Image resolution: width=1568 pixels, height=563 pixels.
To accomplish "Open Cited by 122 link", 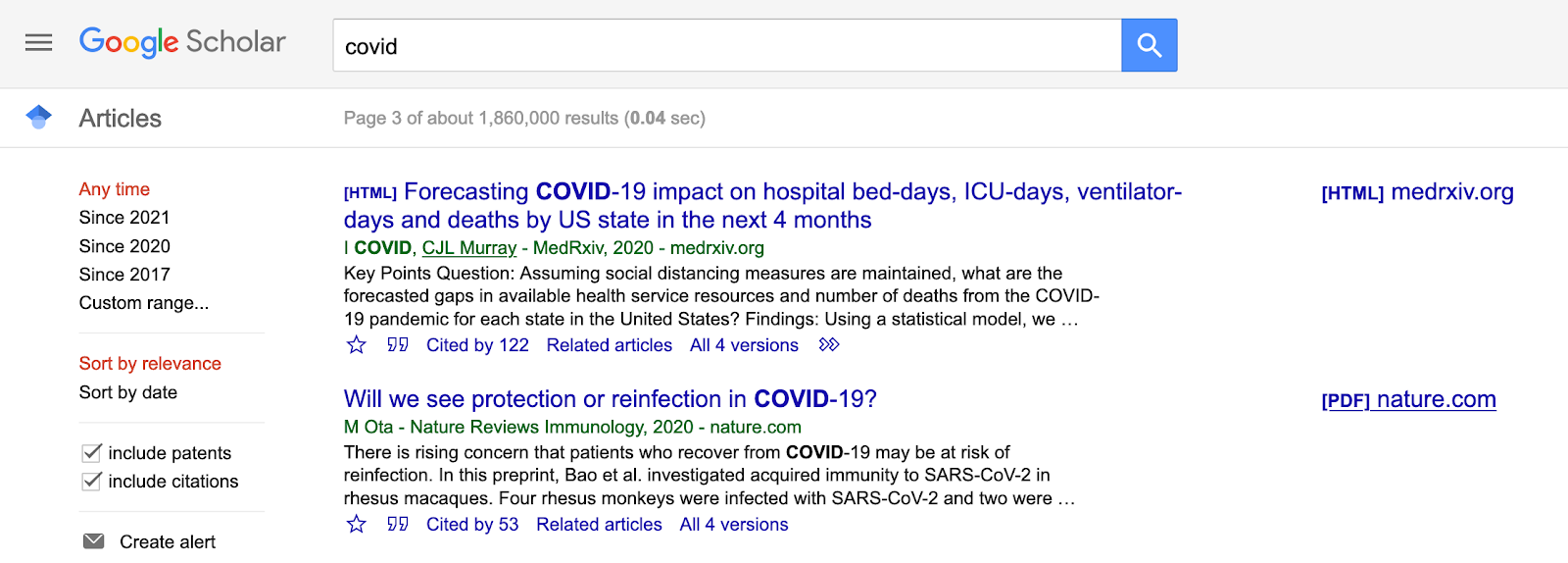I will pos(477,345).
